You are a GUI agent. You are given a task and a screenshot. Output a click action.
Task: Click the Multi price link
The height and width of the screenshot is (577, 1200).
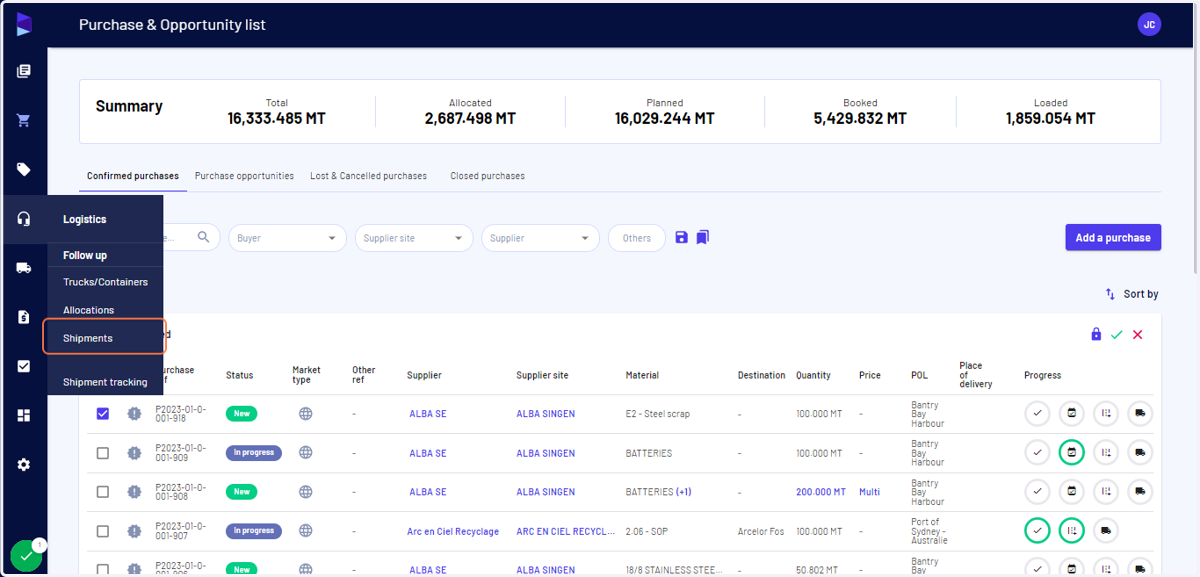869,492
